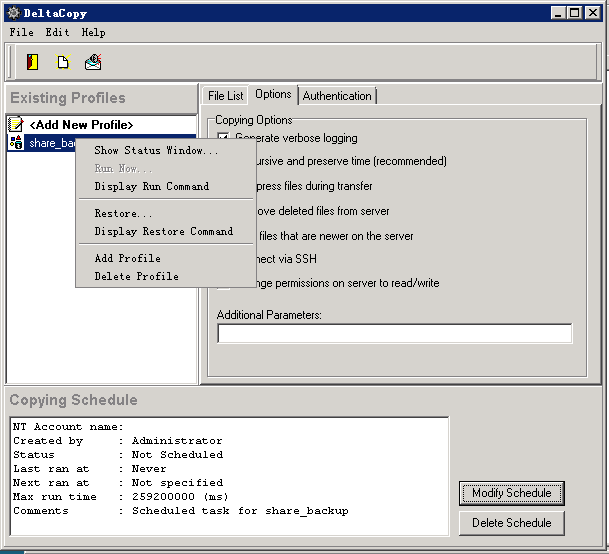609x554 pixels.
Task: Click the DeltaCopy title bar app icon
Action: pos(13,12)
